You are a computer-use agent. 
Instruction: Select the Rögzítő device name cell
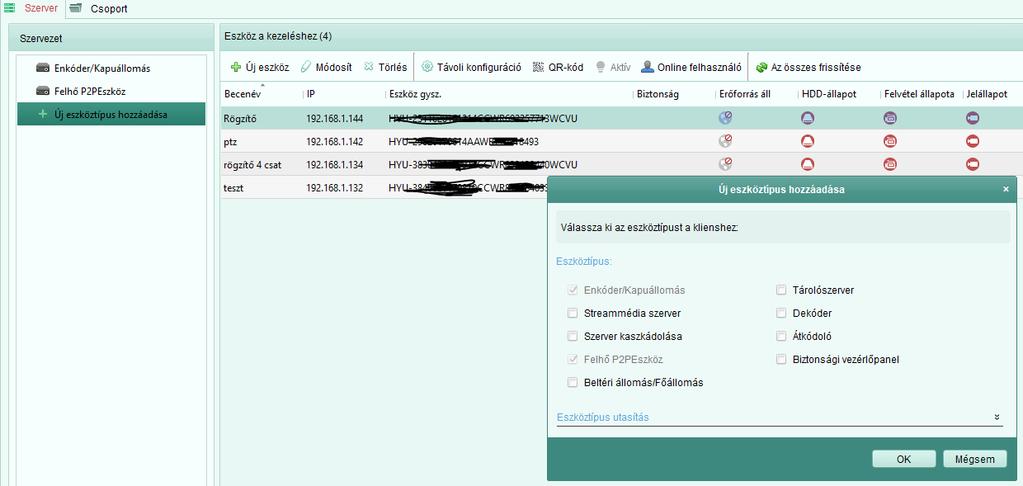[x=240, y=119]
